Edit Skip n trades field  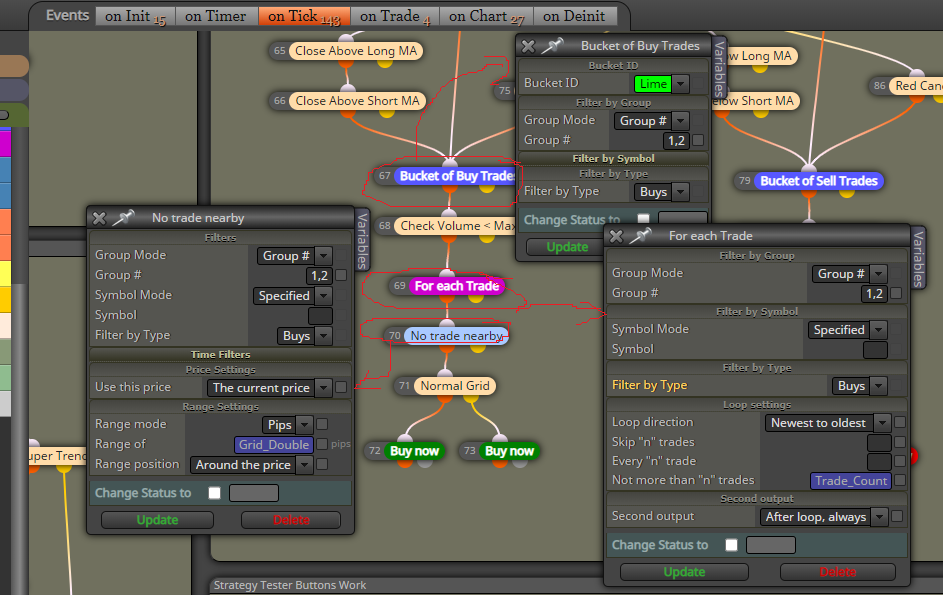tap(879, 443)
